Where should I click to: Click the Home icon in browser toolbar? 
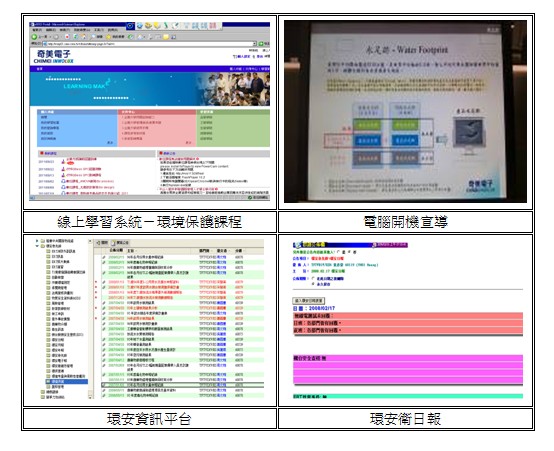(x=83, y=37)
